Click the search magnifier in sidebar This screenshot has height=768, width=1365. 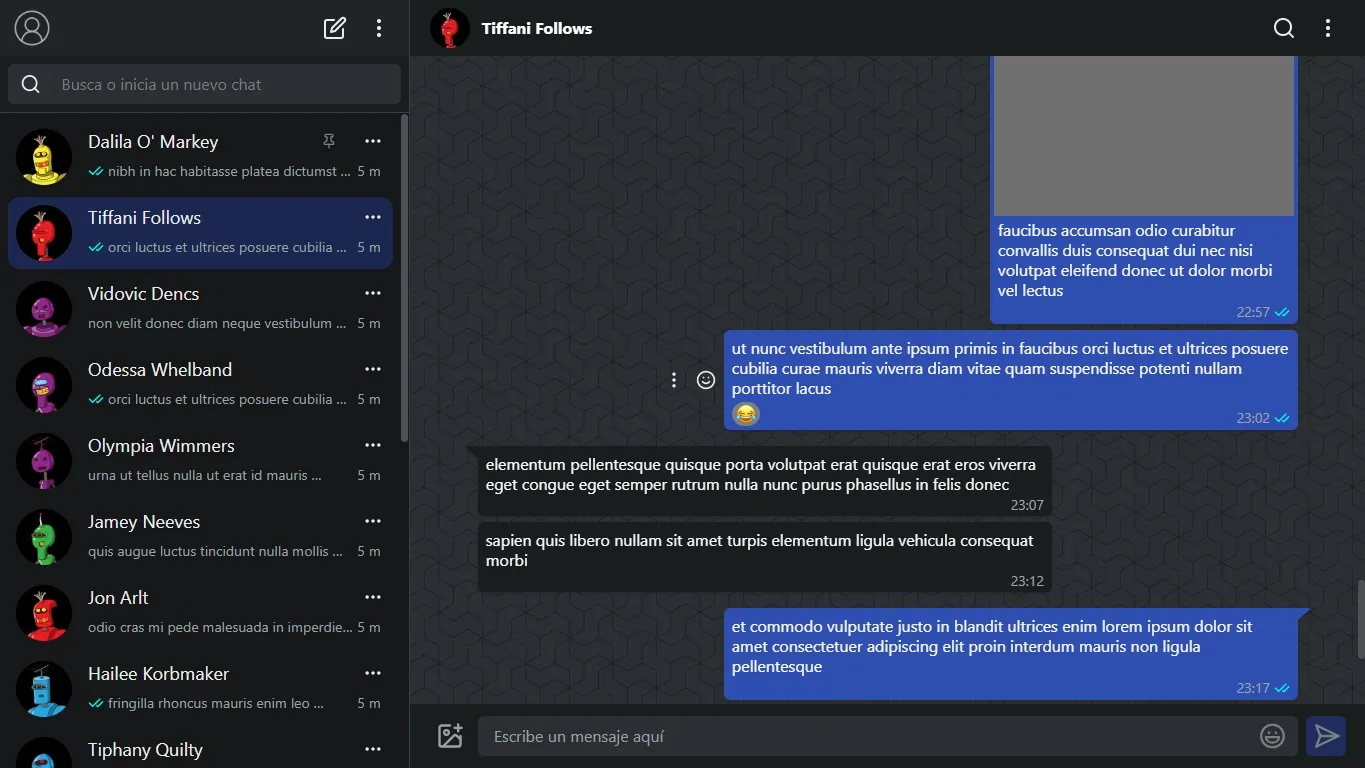coord(31,84)
